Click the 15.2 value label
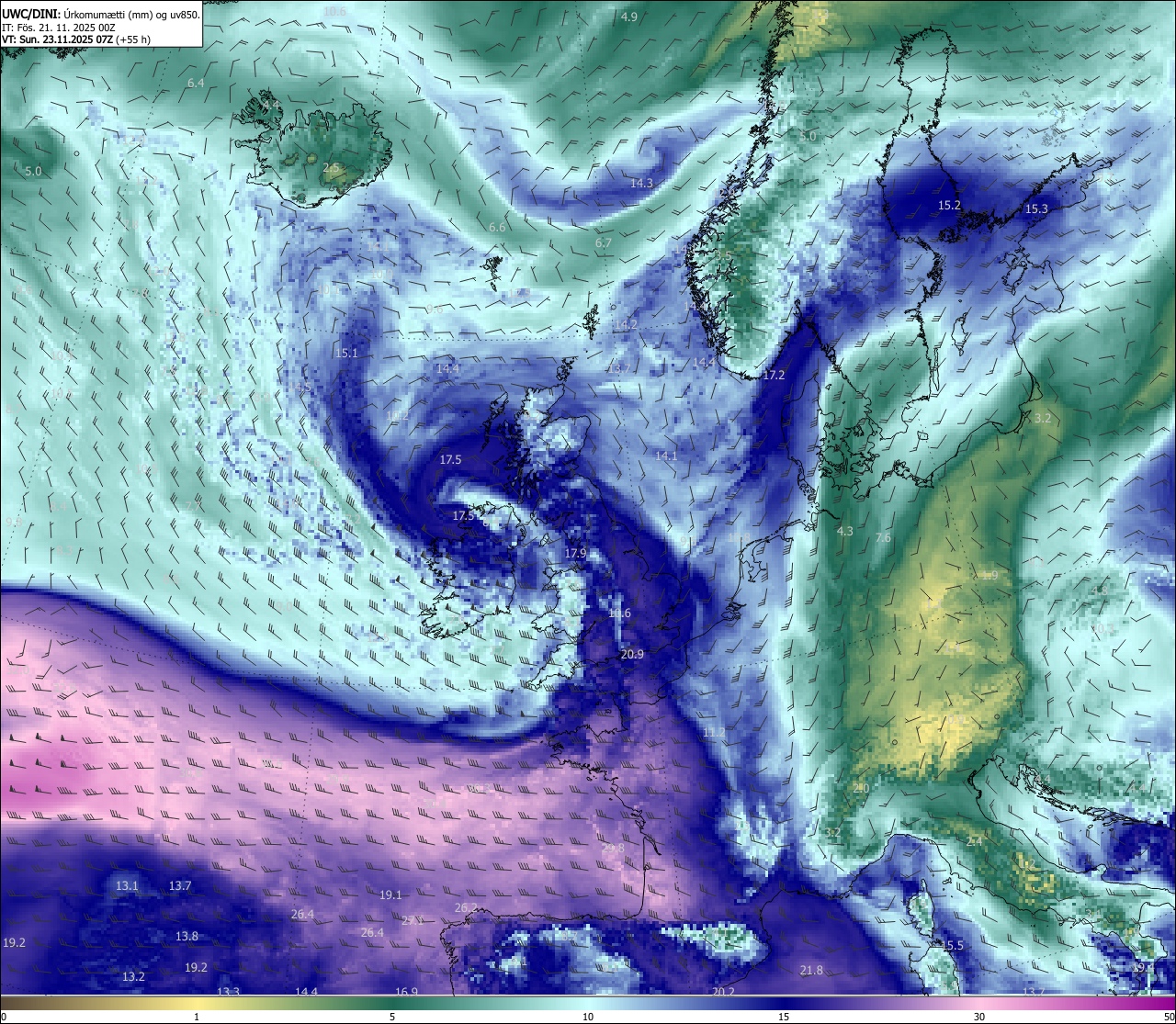Image resolution: width=1176 pixels, height=1024 pixels. [x=949, y=205]
